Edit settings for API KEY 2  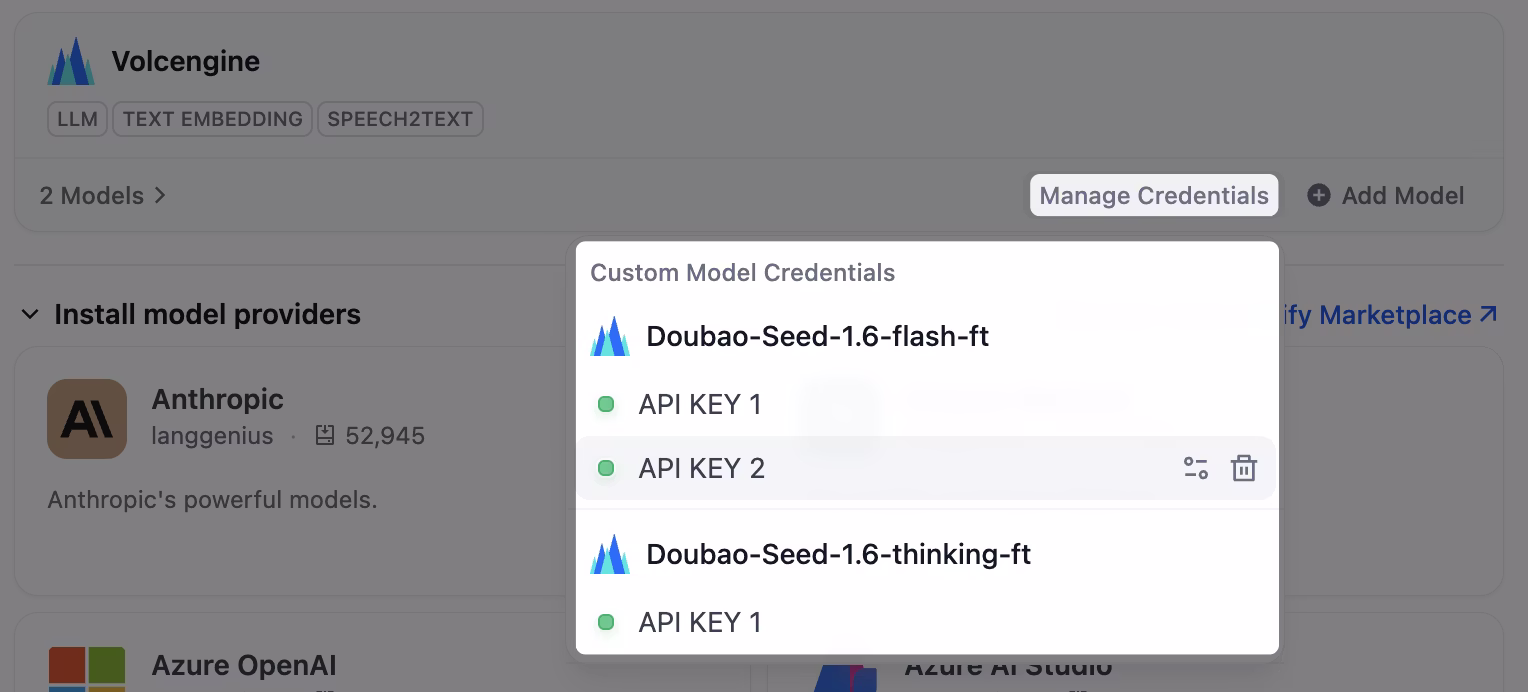click(x=1196, y=468)
